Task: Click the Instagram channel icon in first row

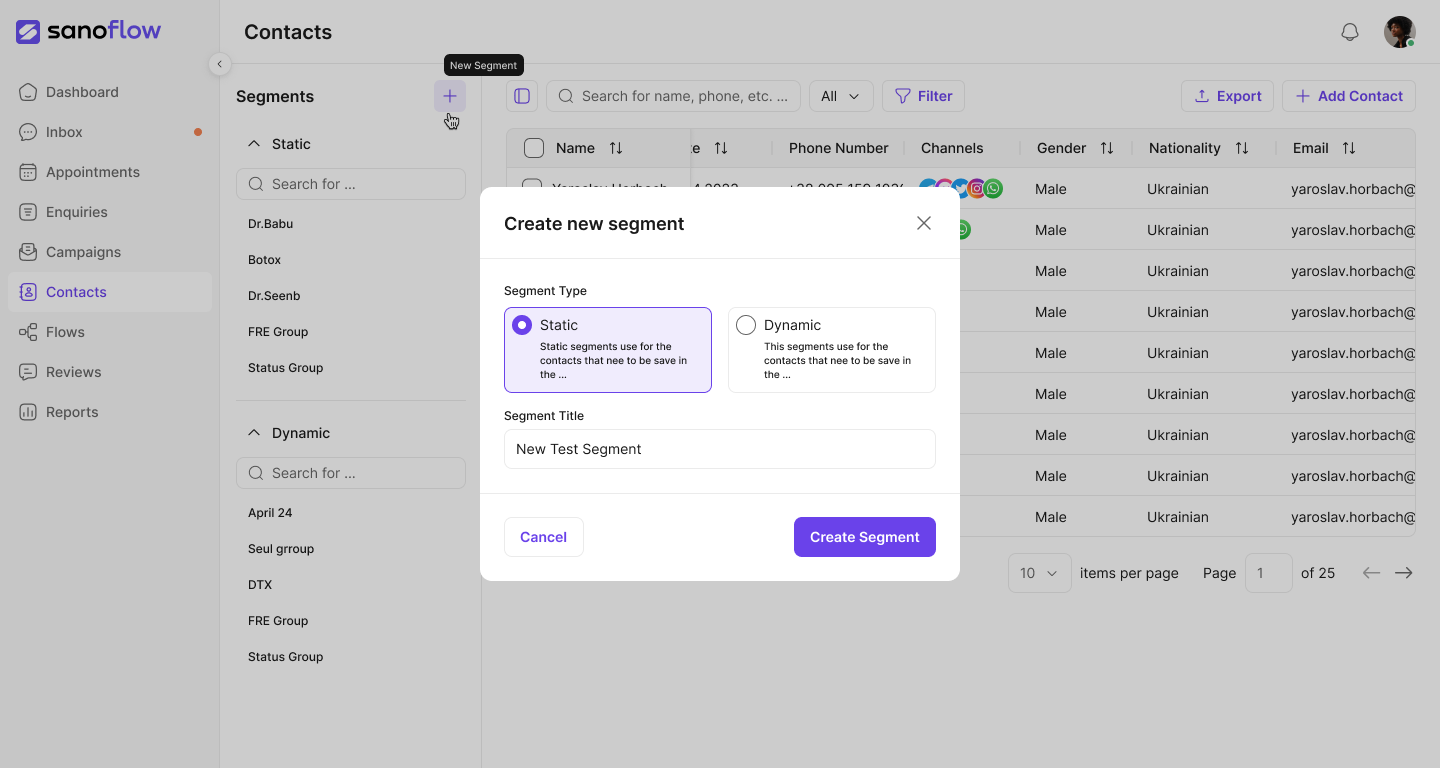Action: (977, 188)
